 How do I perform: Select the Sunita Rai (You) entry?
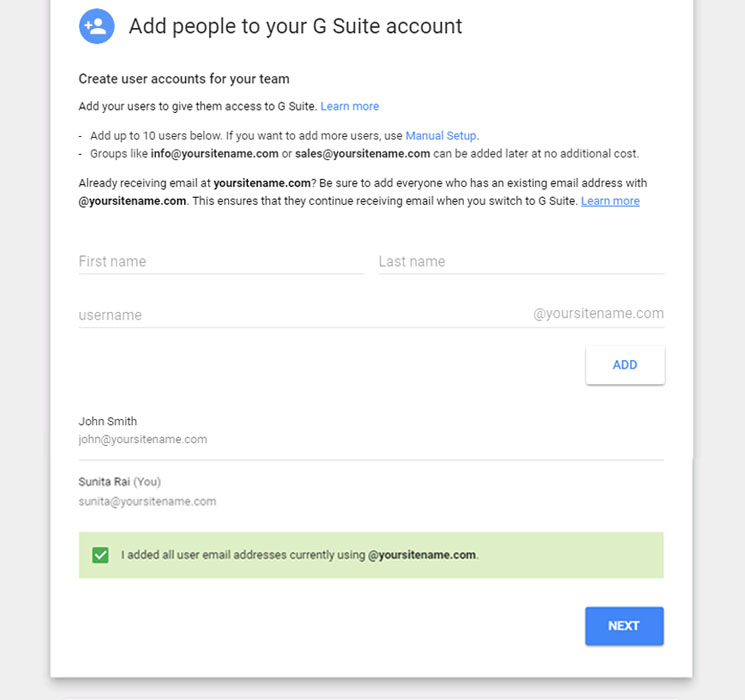(x=371, y=491)
